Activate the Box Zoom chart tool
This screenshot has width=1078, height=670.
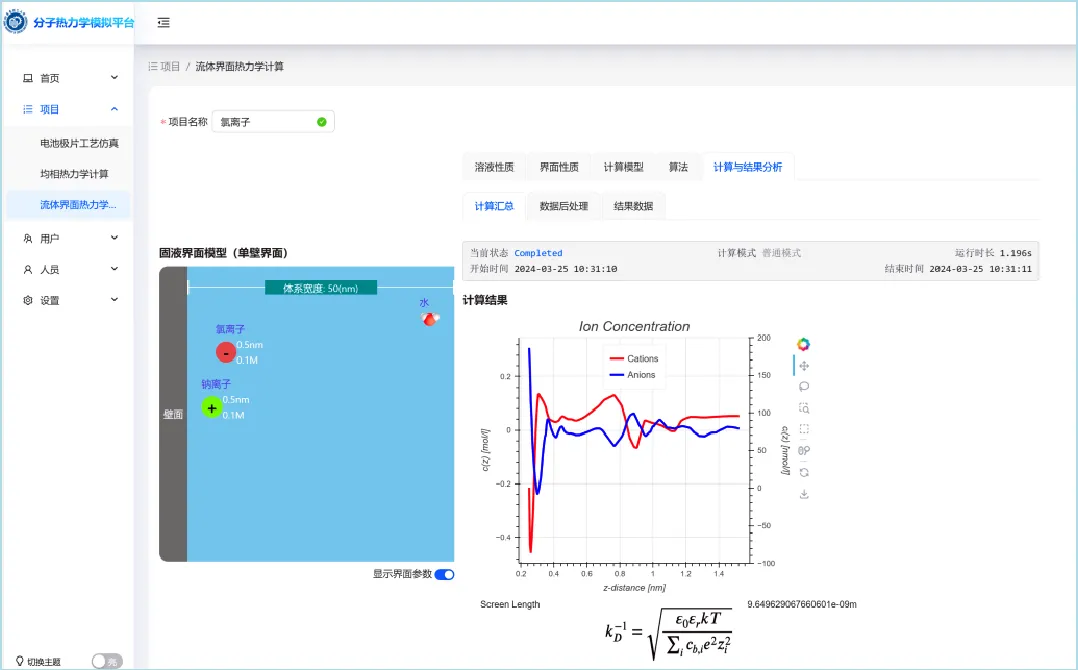click(x=803, y=408)
